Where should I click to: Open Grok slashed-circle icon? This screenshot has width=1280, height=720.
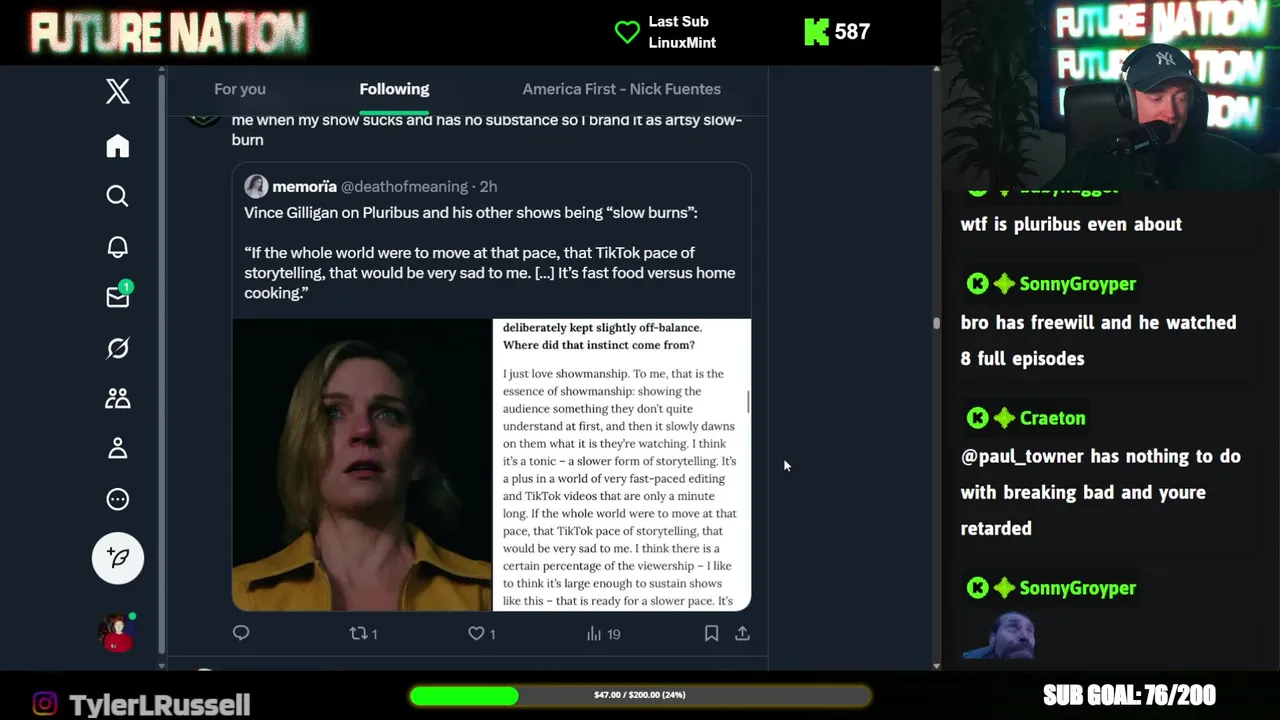pos(118,348)
